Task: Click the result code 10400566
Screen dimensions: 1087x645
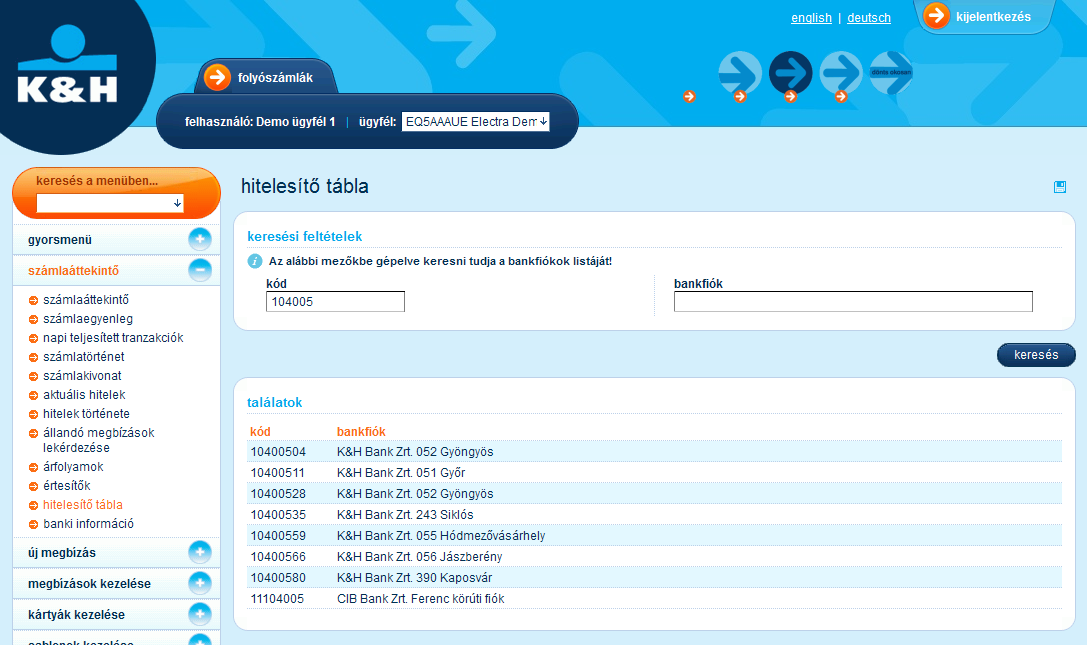Action: 278,557
